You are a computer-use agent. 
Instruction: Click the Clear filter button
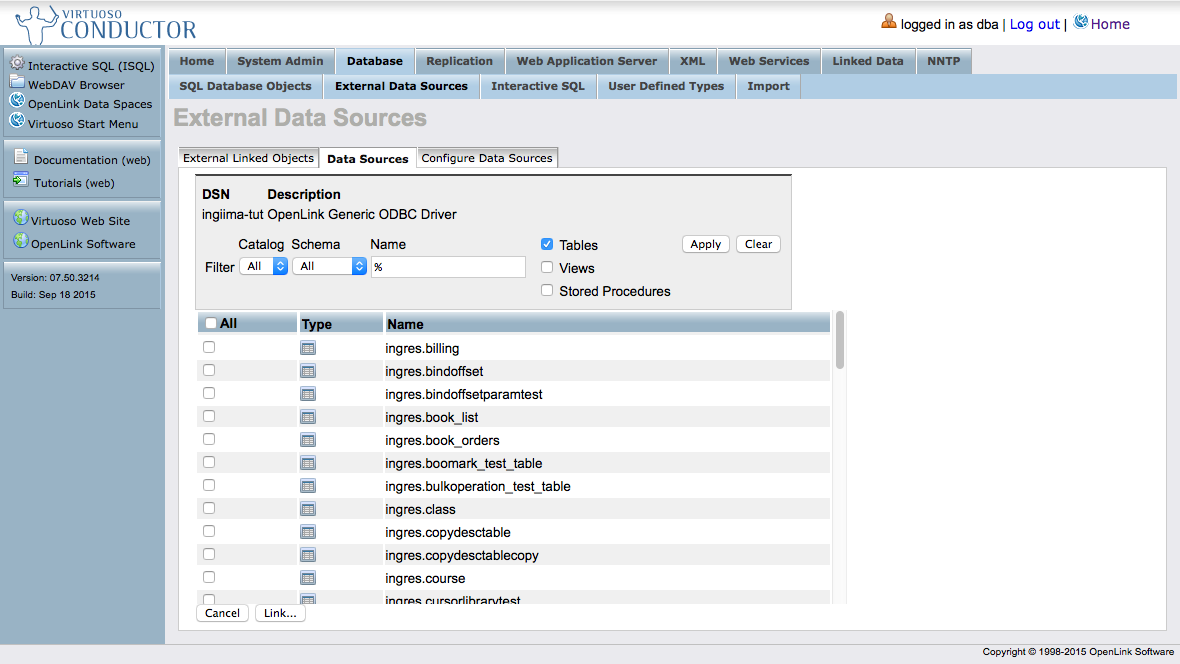click(x=759, y=244)
